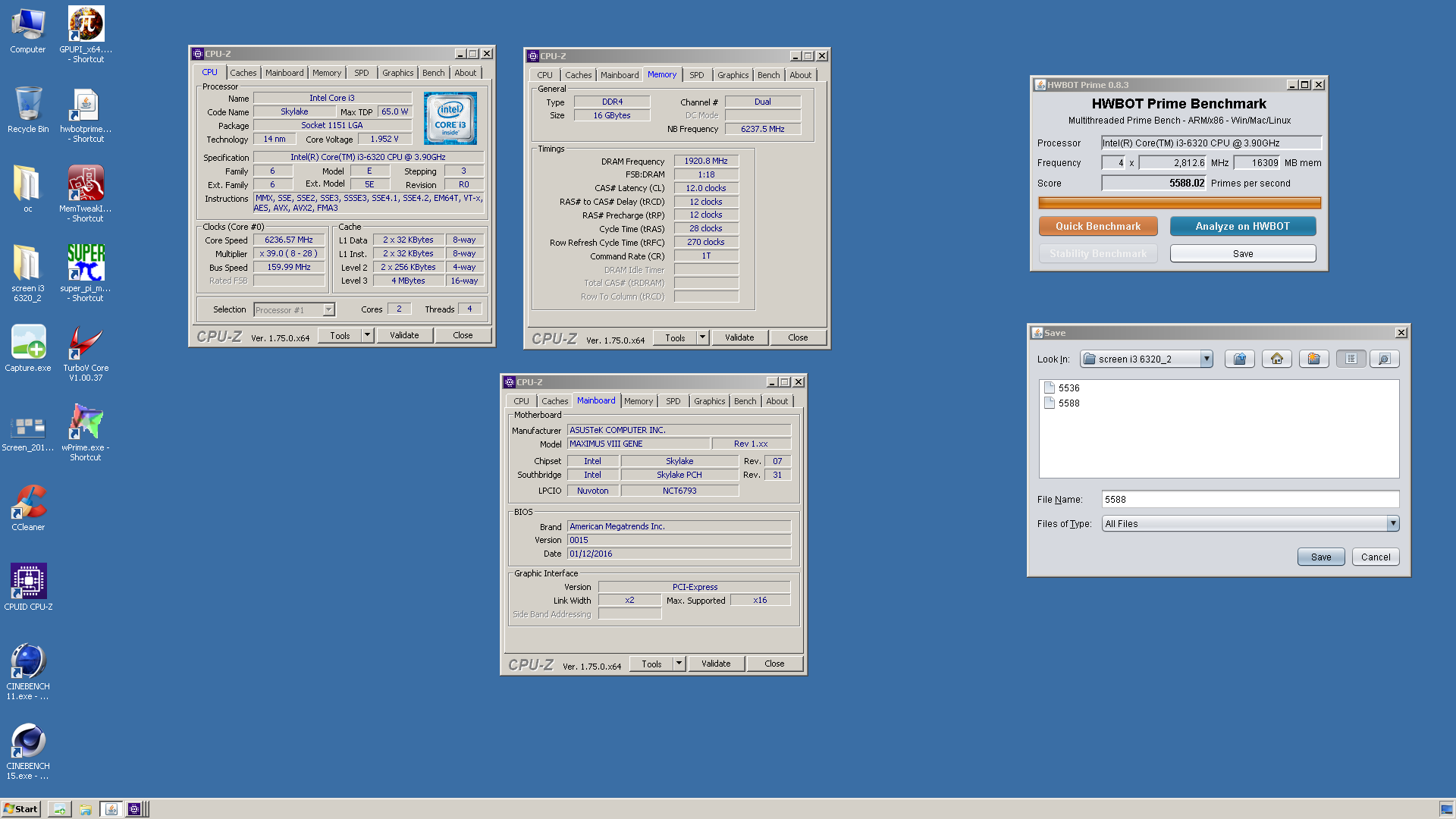The image size is (1456, 819).
Task: Switch to CPU-Z taskbar button
Action: pos(134,809)
